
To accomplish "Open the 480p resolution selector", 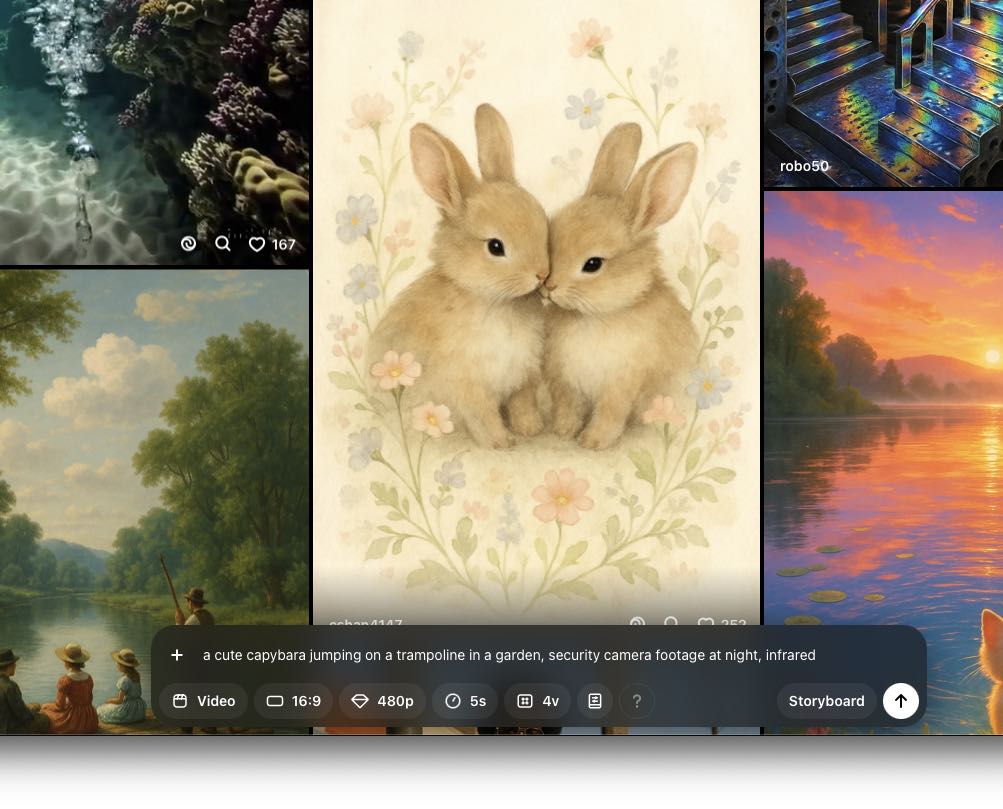I will pyautogui.click(x=382, y=701).
